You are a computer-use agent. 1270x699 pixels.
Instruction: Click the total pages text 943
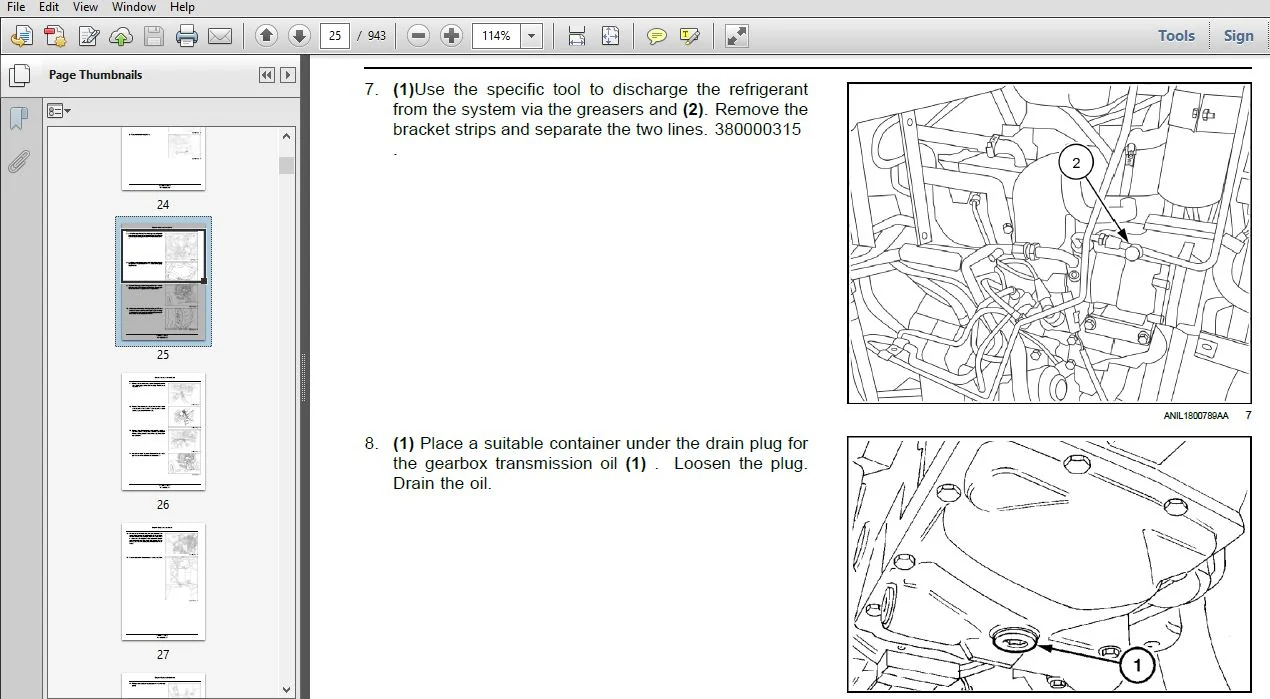pyautogui.click(x=376, y=36)
